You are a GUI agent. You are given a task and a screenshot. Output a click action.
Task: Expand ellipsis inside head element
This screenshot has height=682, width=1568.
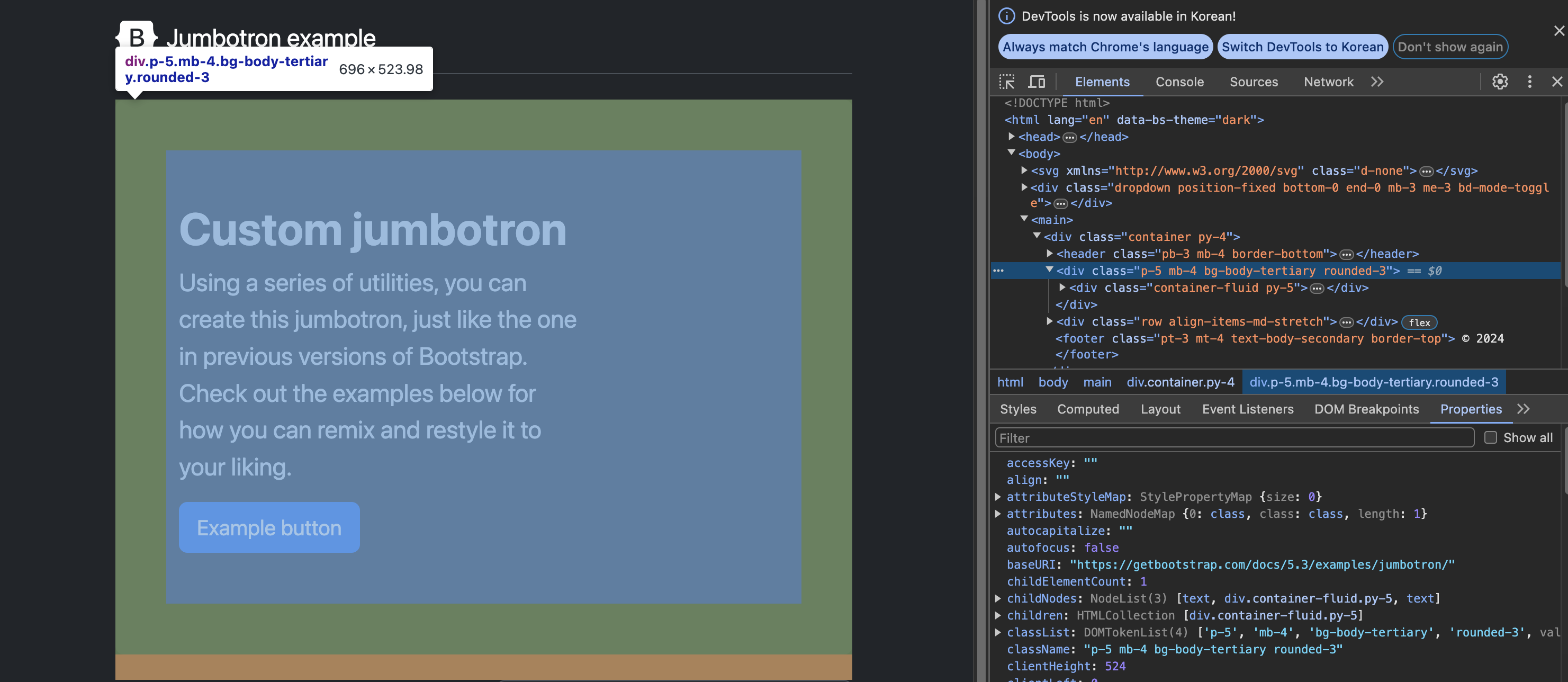pos(1069,138)
